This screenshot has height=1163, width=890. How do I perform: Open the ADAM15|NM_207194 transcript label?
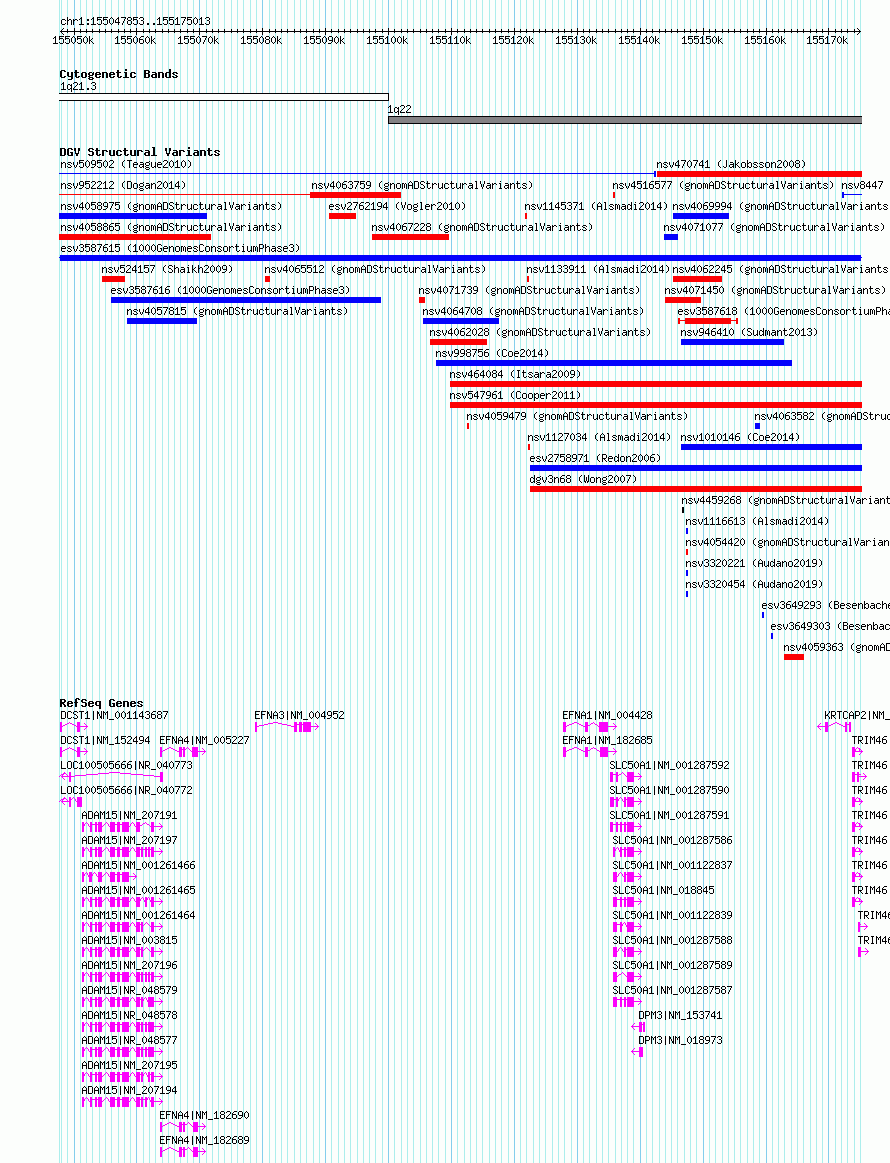coord(130,1090)
